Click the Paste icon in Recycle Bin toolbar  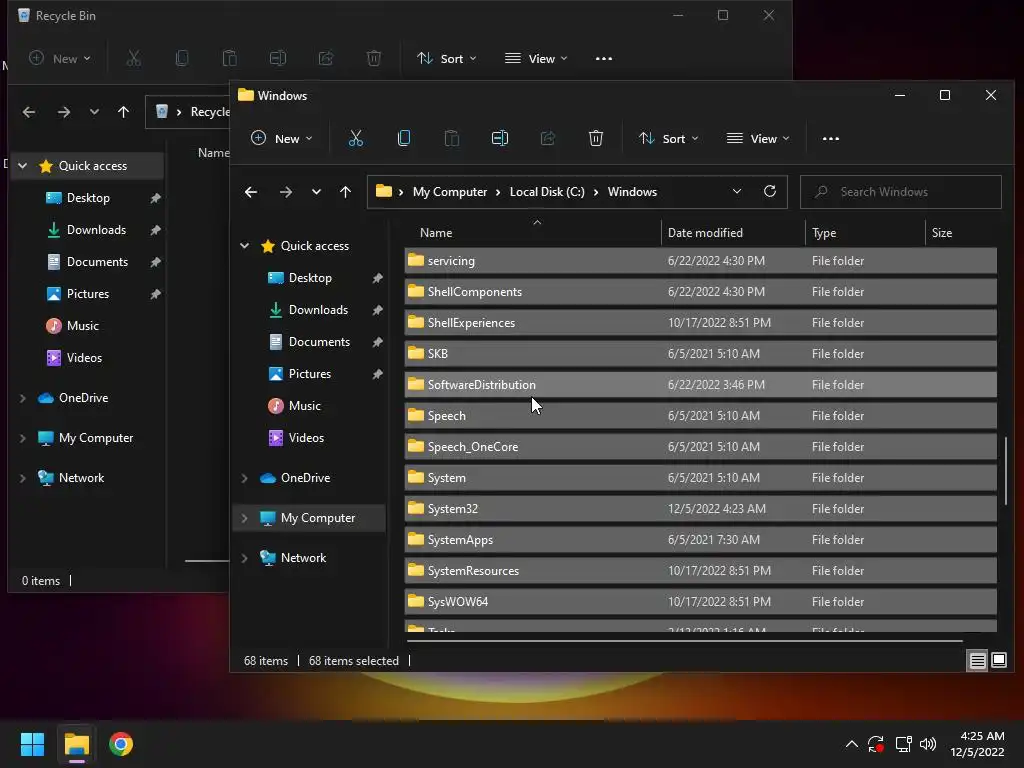click(x=230, y=59)
